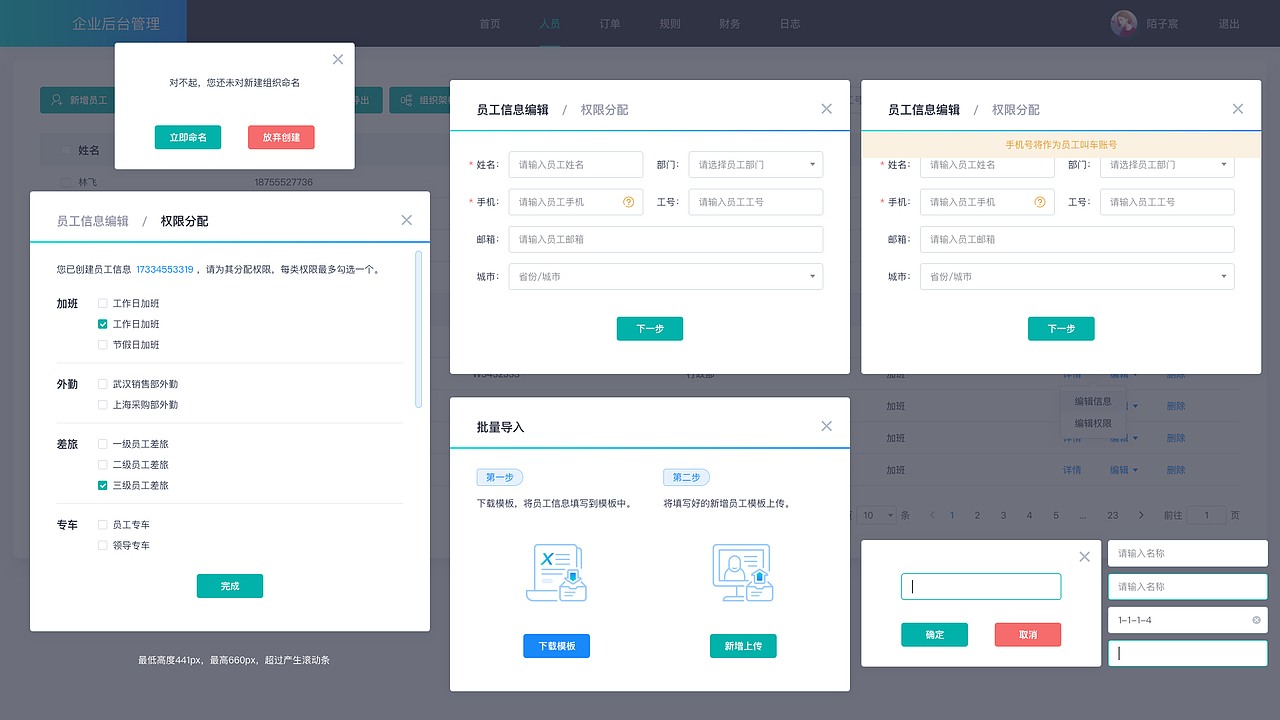Go to 首页 in top navigation
The image size is (1280, 720).
(490, 24)
